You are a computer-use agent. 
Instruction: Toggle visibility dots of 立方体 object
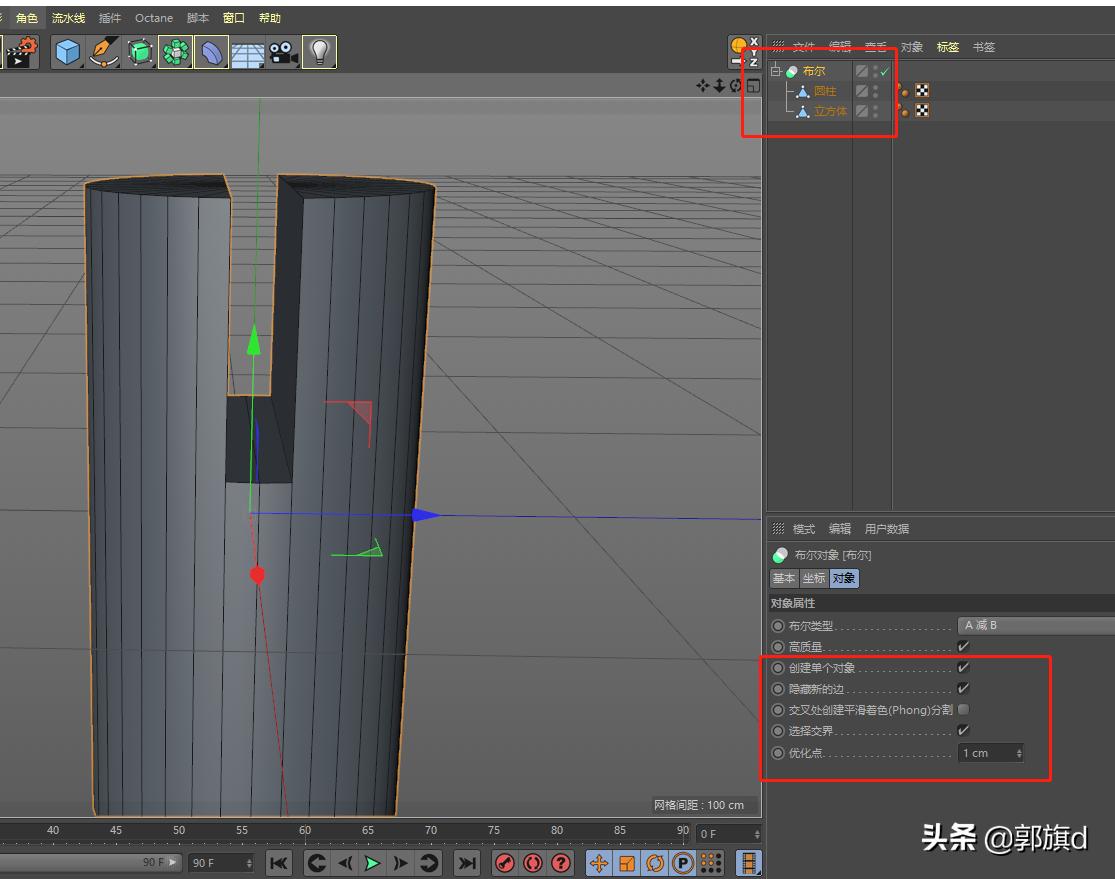click(875, 111)
